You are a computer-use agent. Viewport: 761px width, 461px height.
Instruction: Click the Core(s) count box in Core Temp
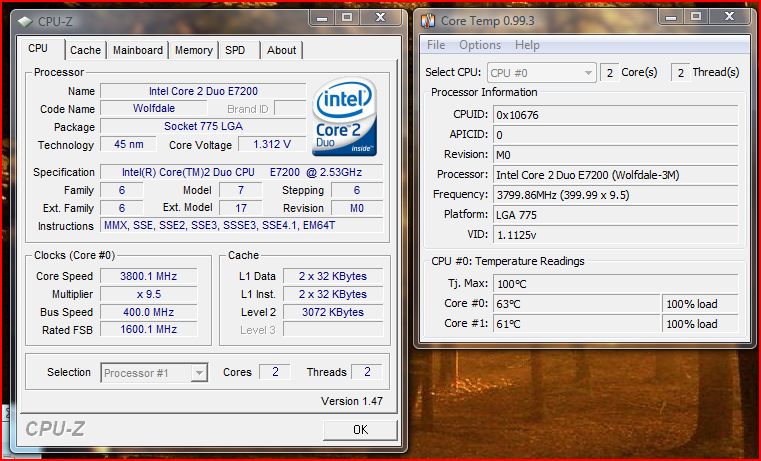pyautogui.click(x=610, y=73)
